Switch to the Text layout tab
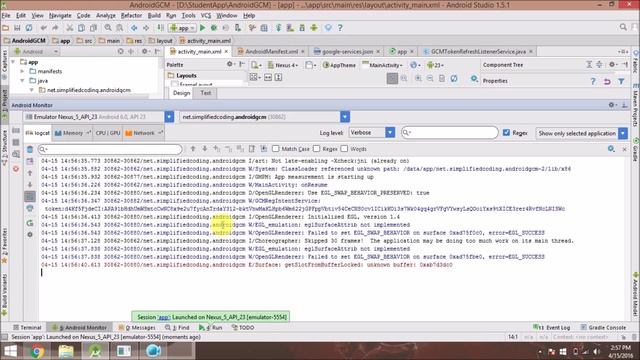This screenshot has width=640, height=360. [x=206, y=93]
